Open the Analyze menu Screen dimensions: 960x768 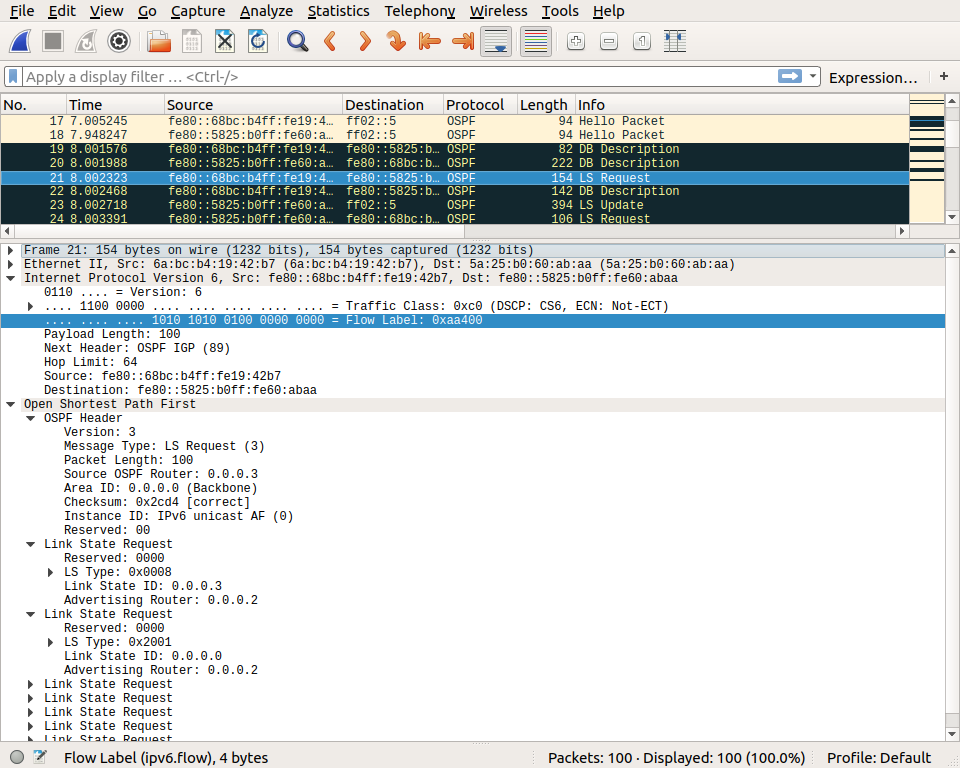click(x=266, y=11)
